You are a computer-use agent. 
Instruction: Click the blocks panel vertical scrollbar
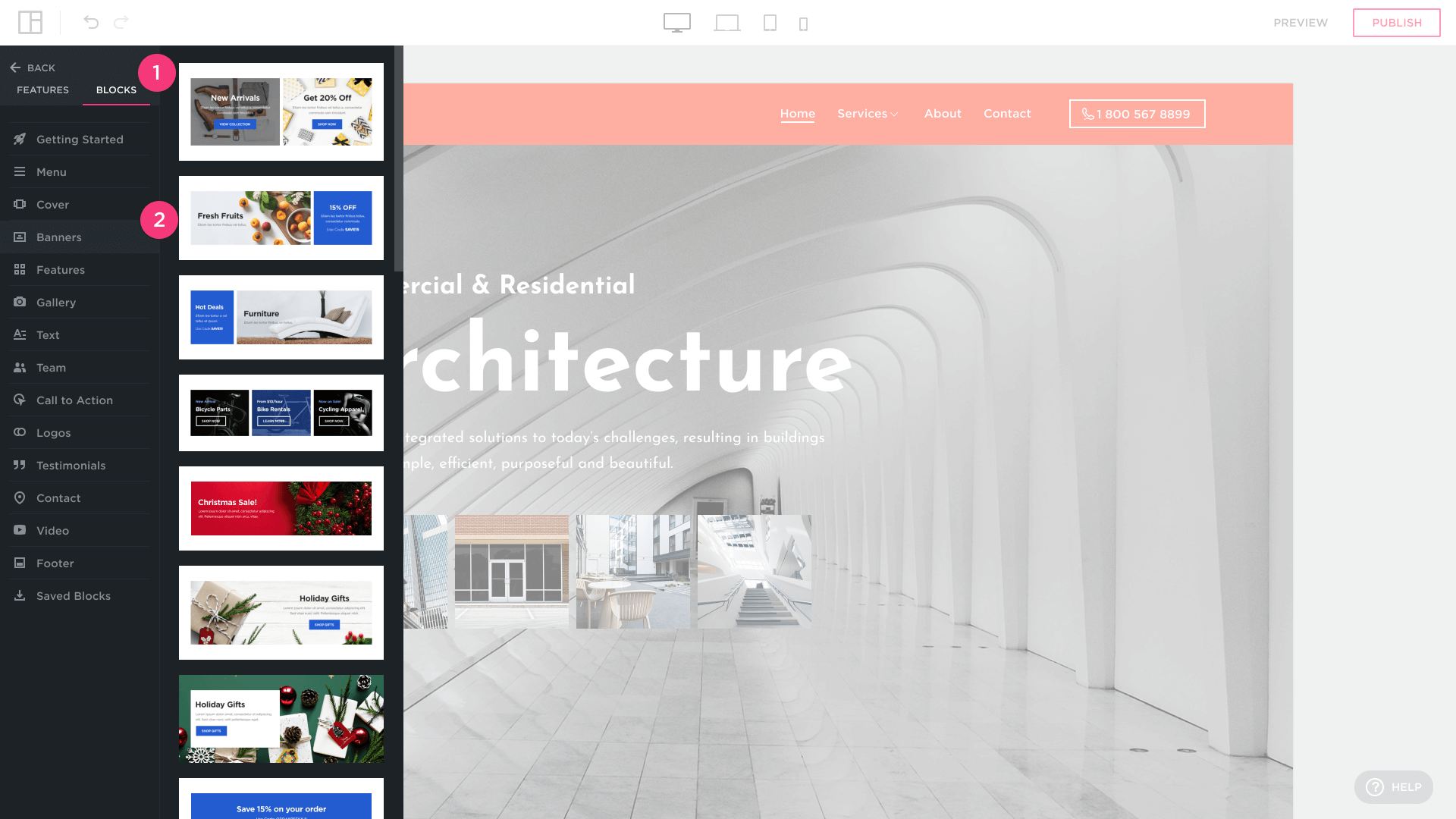click(398, 159)
